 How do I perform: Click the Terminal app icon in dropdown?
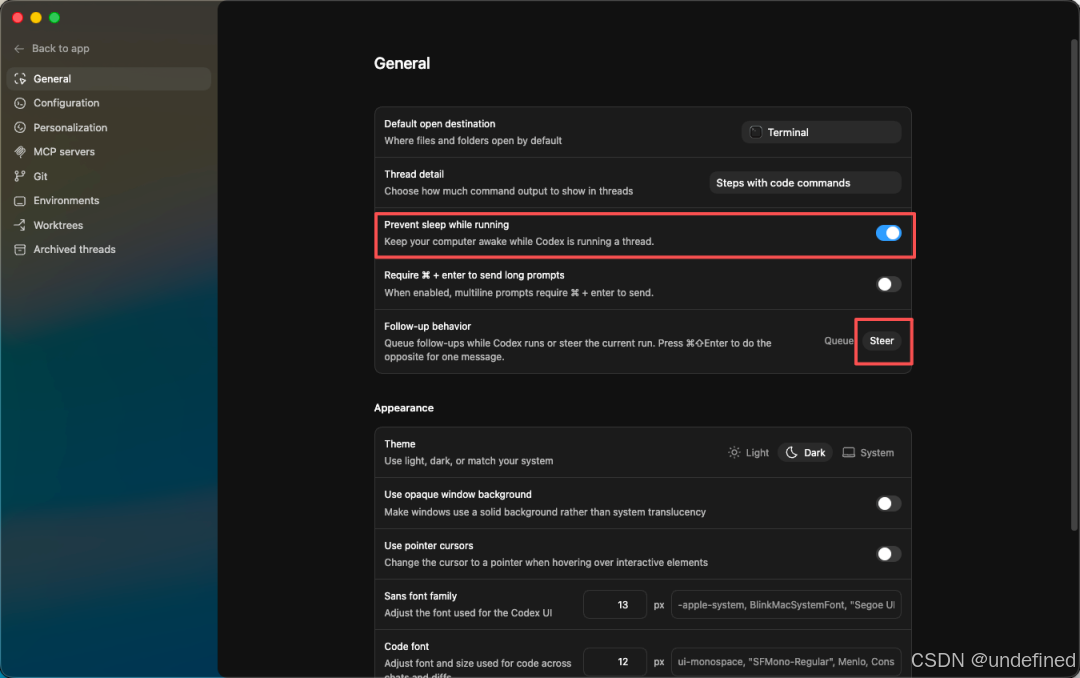coord(756,132)
